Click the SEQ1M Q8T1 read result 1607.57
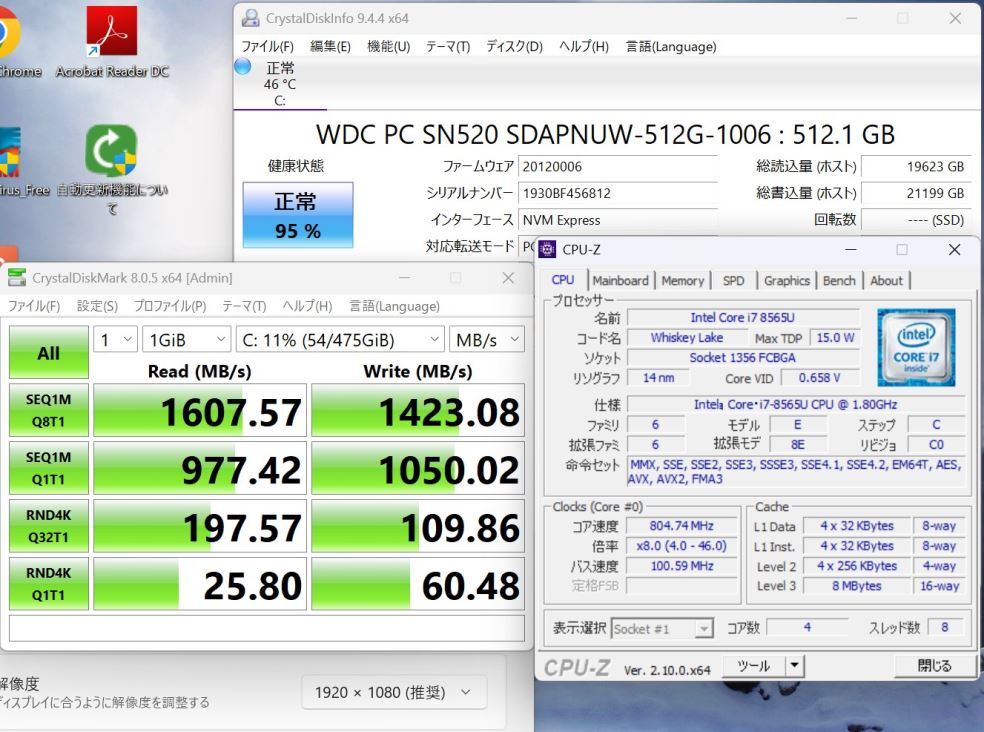This screenshot has height=732, width=984. (200, 411)
